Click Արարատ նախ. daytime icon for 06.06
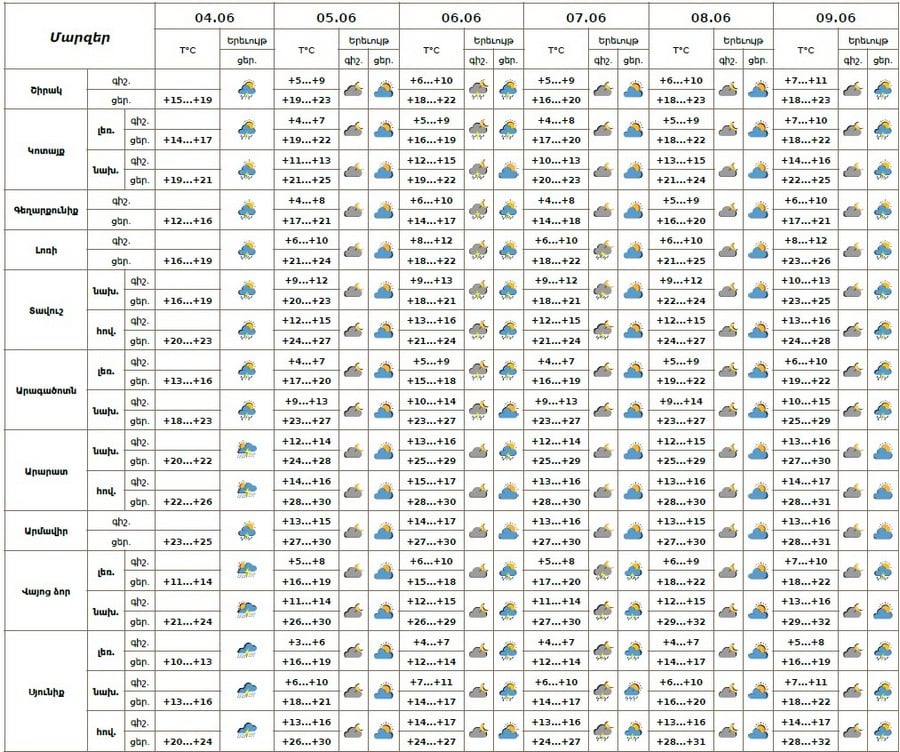900x752 pixels. pos(508,451)
